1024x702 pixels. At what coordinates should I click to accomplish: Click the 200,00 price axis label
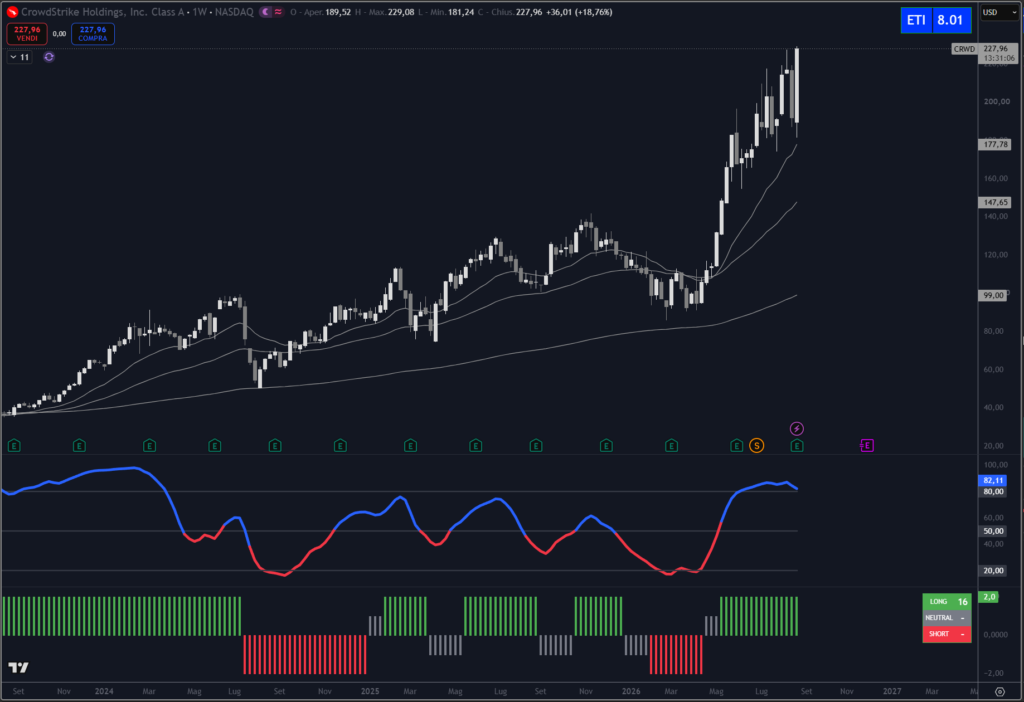click(x=997, y=101)
